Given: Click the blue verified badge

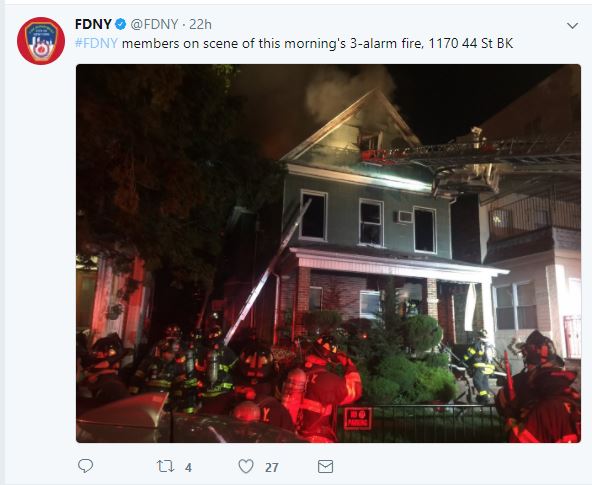Looking at the screenshot, I should pyautogui.click(x=120, y=25).
